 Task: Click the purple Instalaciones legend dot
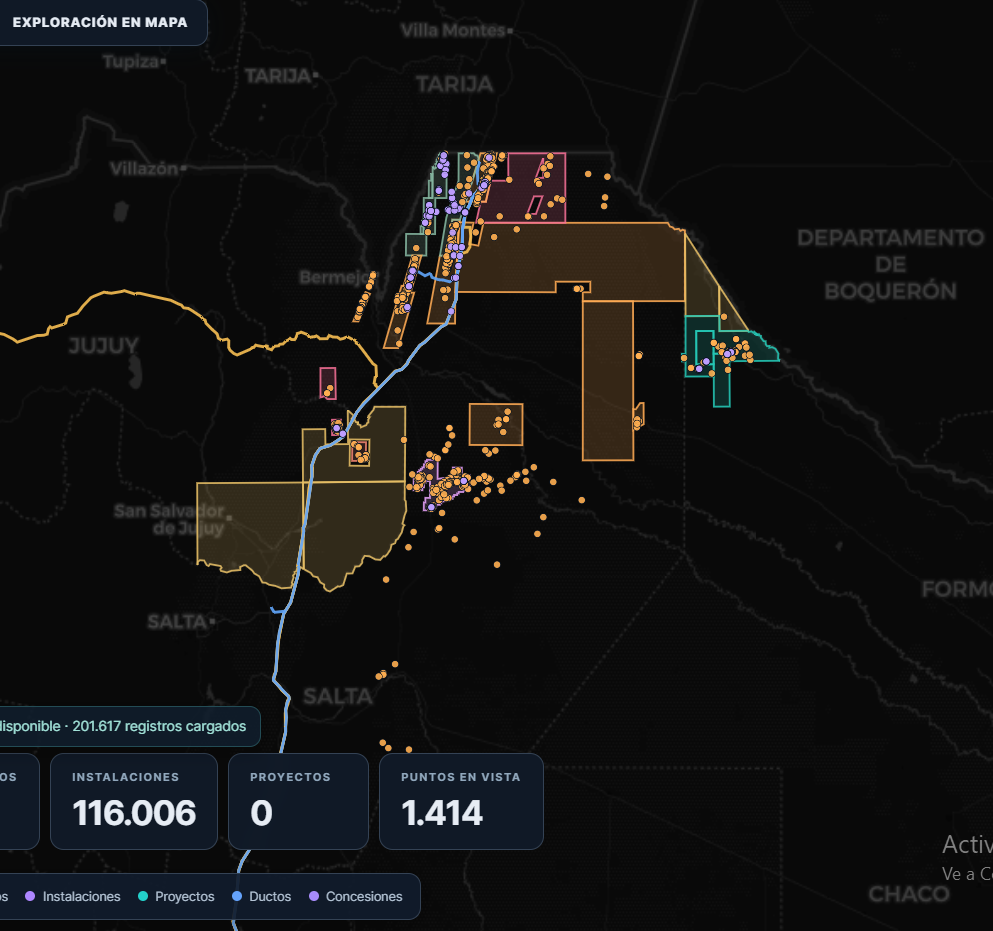tap(30, 896)
